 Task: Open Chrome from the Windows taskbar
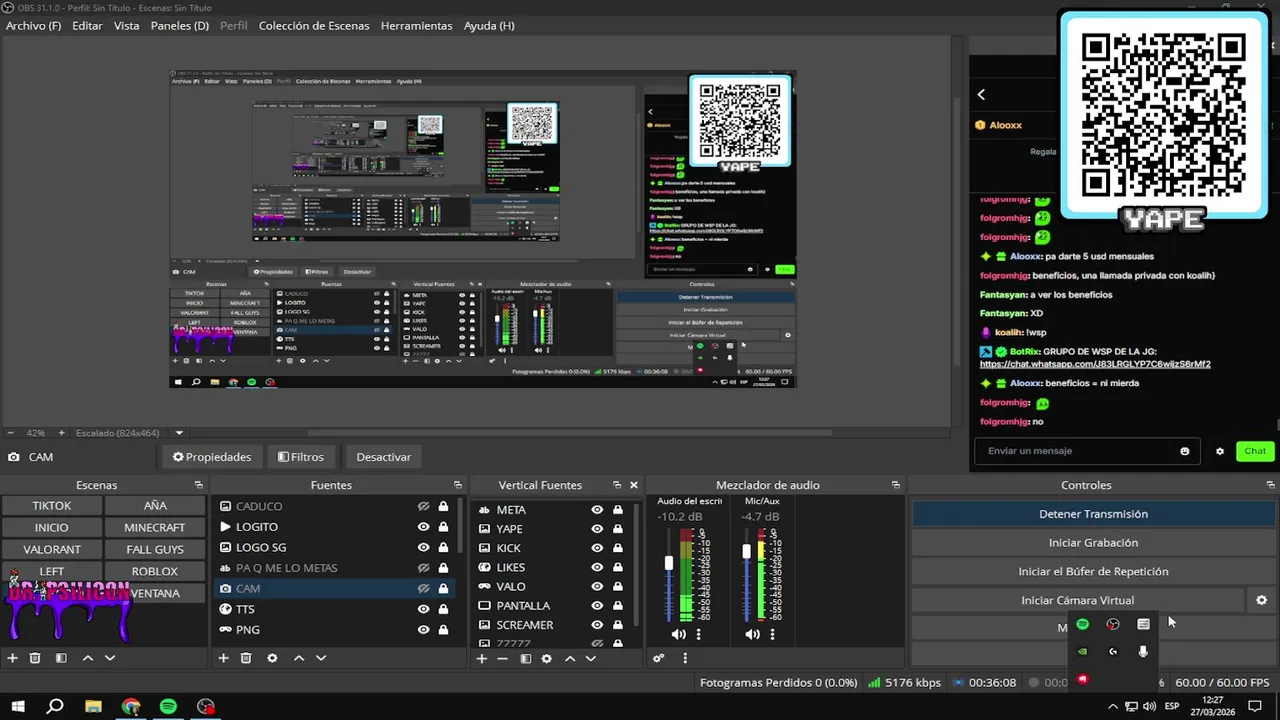(131, 706)
